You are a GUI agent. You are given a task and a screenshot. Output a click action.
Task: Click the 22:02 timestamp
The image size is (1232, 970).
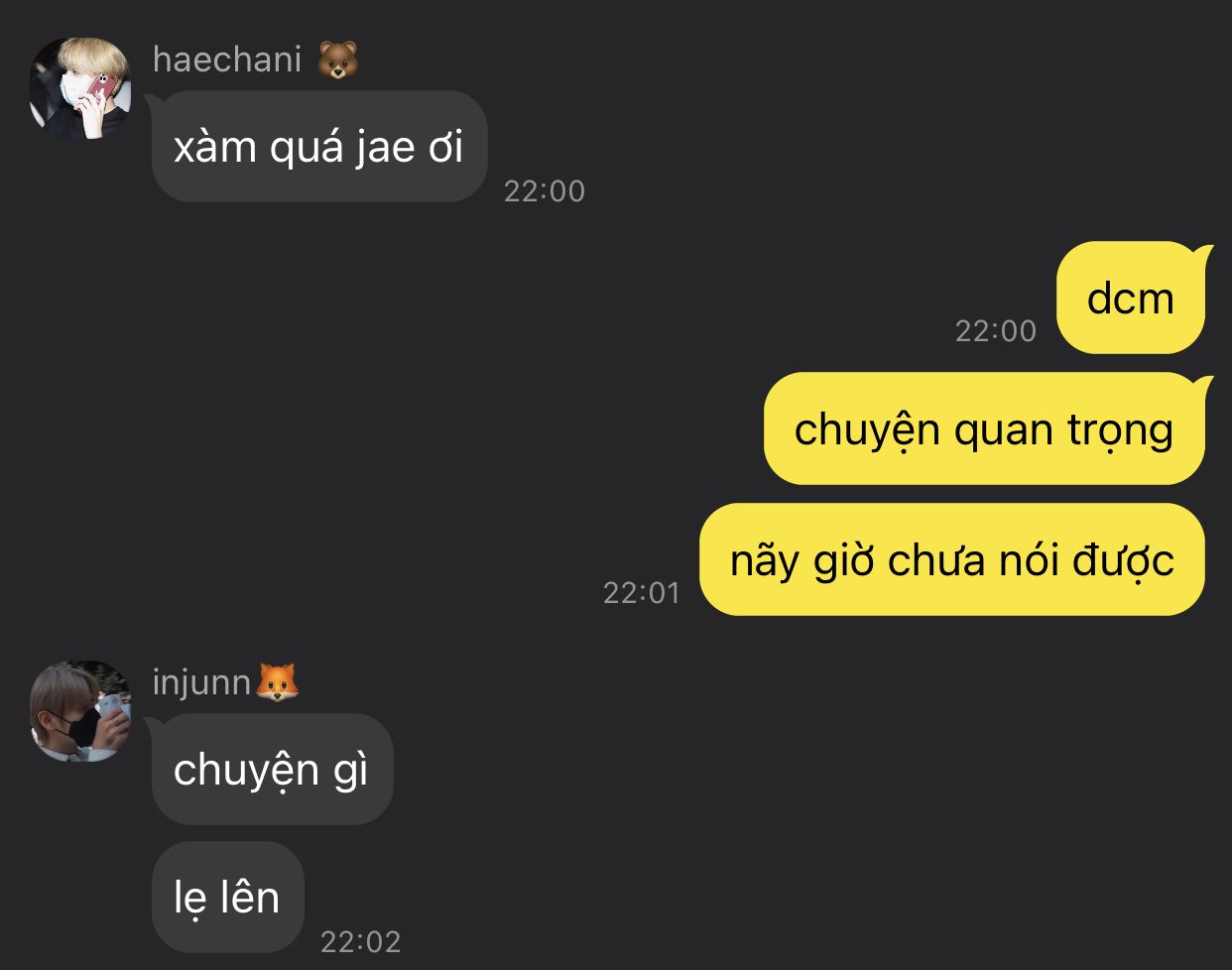click(x=361, y=941)
